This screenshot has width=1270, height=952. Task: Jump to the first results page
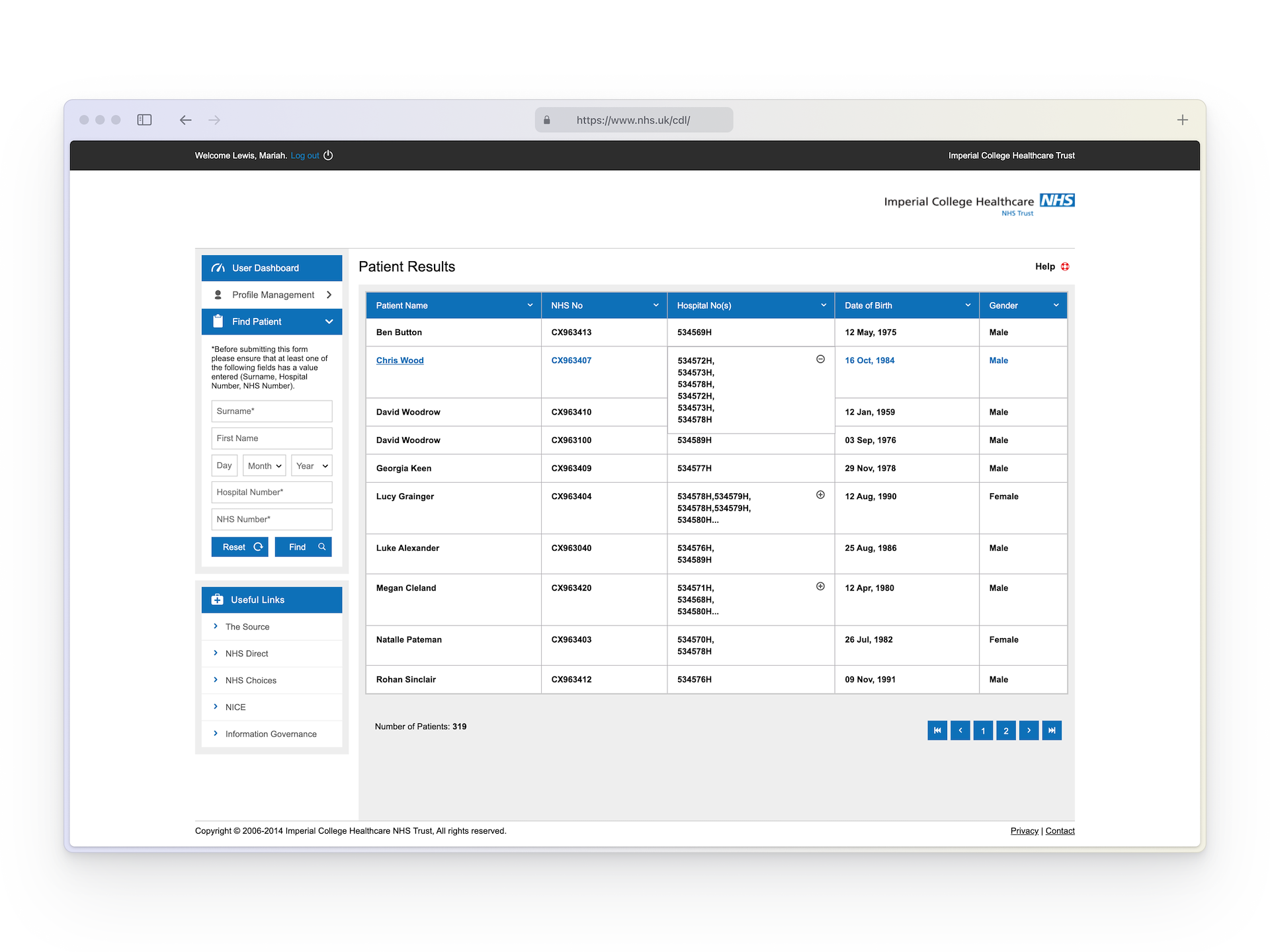pyautogui.click(x=937, y=731)
